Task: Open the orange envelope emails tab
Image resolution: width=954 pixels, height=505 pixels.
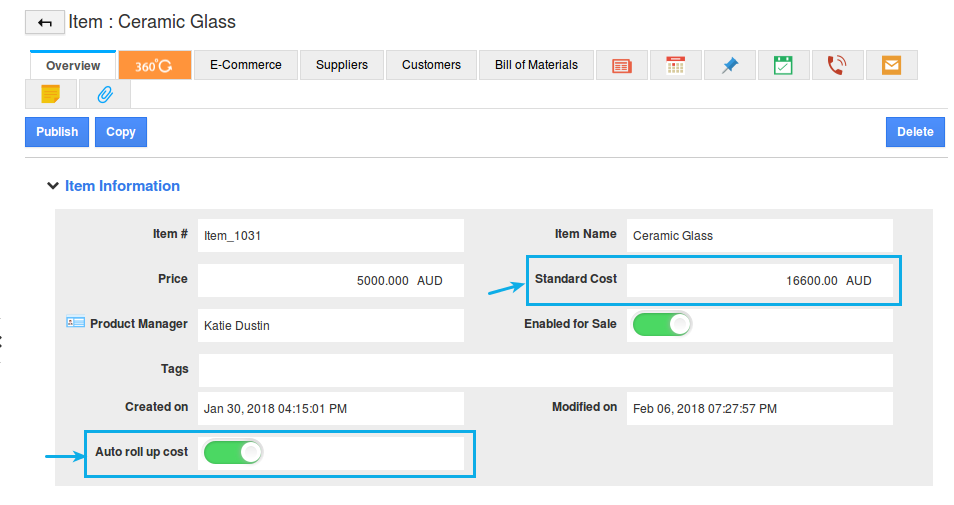Action: pyautogui.click(x=891, y=65)
